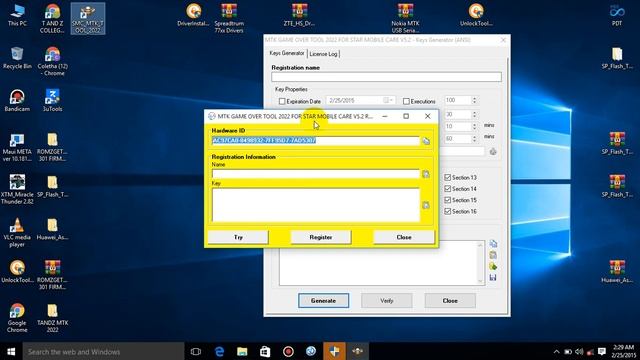Screen dimensions: 640x360
Task: Click green key icon beside Keys Generator output
Action: point(493,267)
